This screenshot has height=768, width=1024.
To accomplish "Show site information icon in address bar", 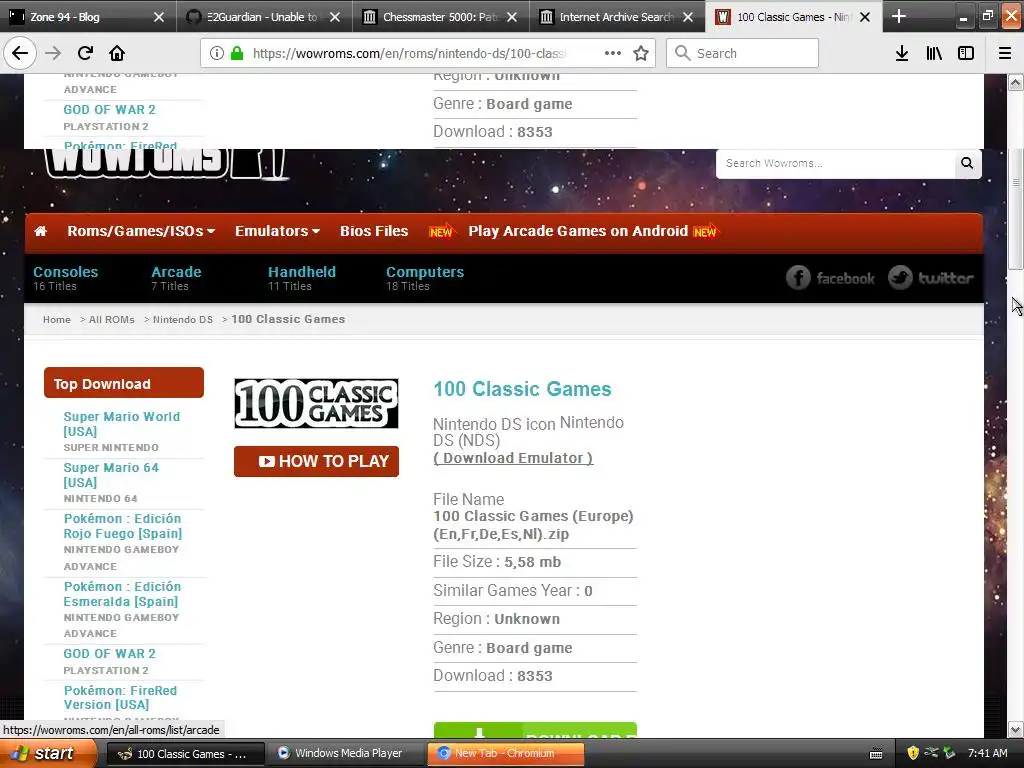I will pyautogui.click(x=217, y=54).
